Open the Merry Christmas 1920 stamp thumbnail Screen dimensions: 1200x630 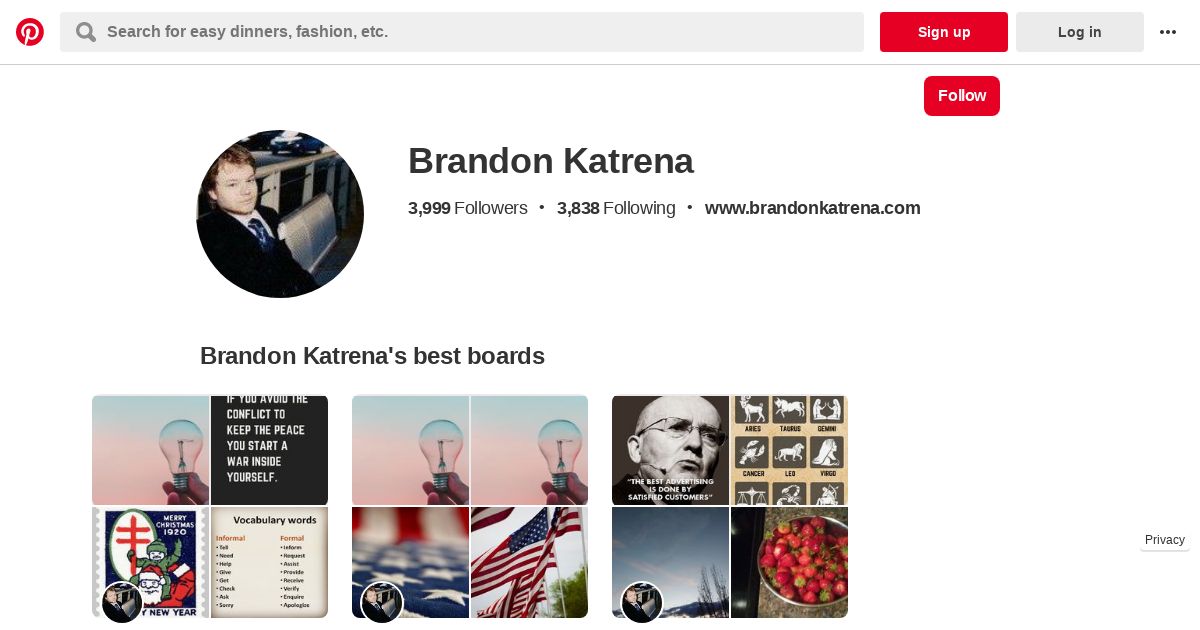150,562
